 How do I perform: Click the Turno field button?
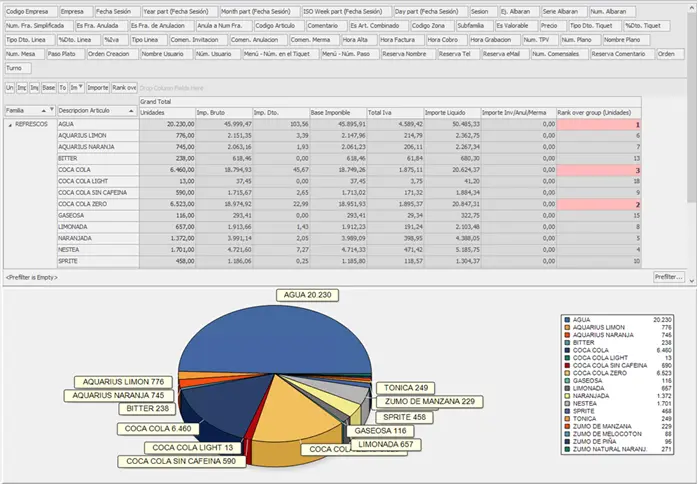pyautogui.click(x=16, y=66)
